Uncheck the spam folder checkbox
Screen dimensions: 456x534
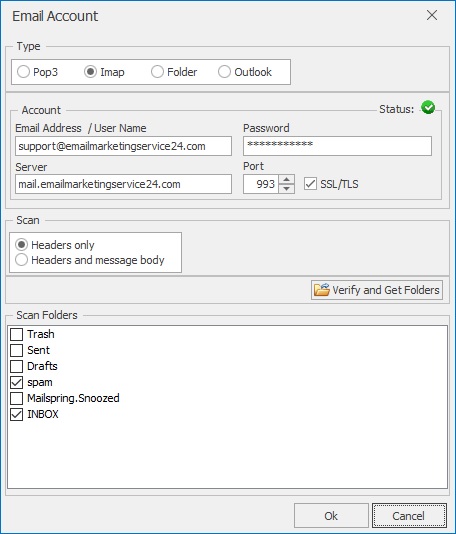coord(16,382)
